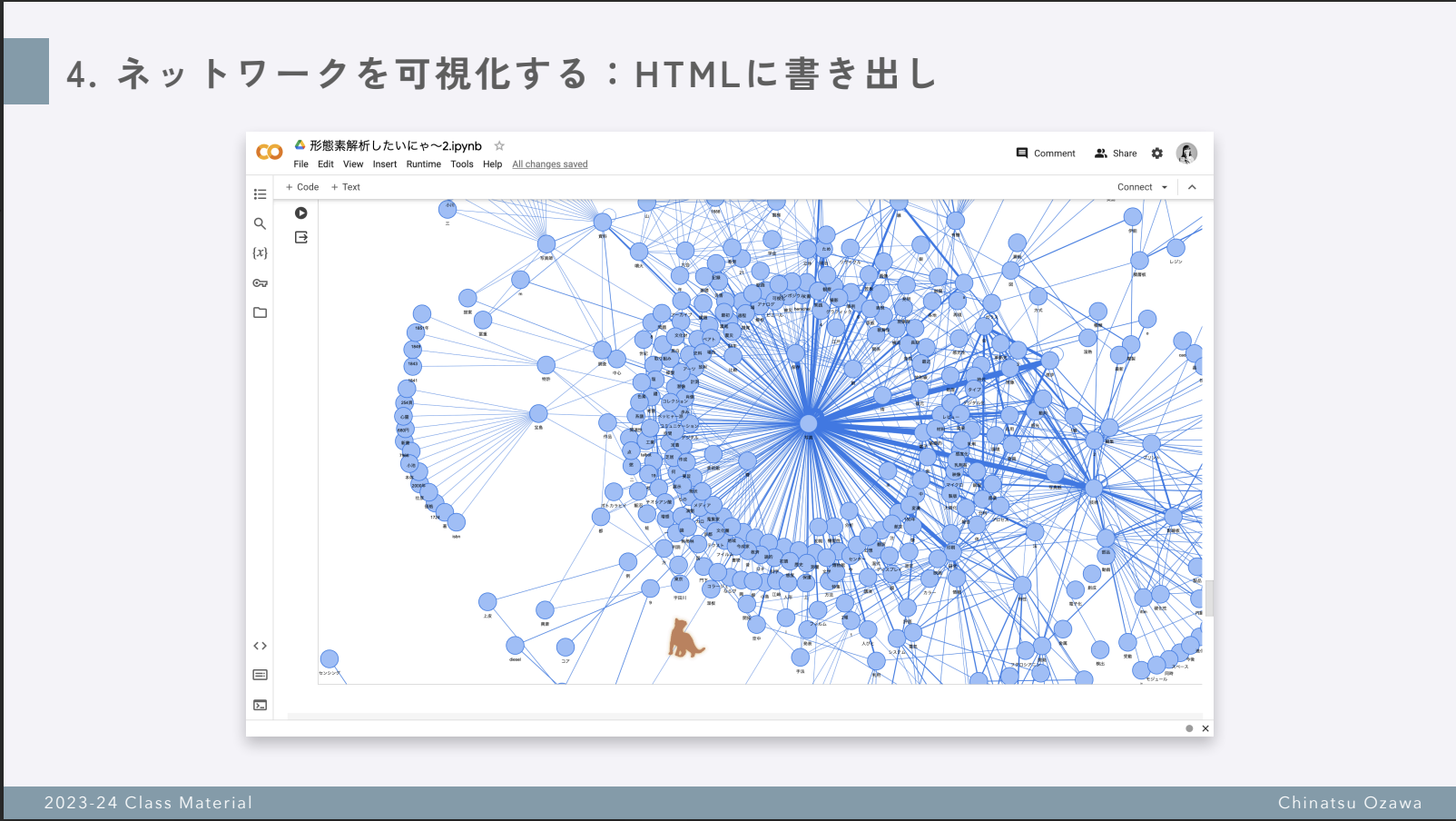Close the bottom status bar with X
The image size is (1456, 821).
click(1205, 728)
